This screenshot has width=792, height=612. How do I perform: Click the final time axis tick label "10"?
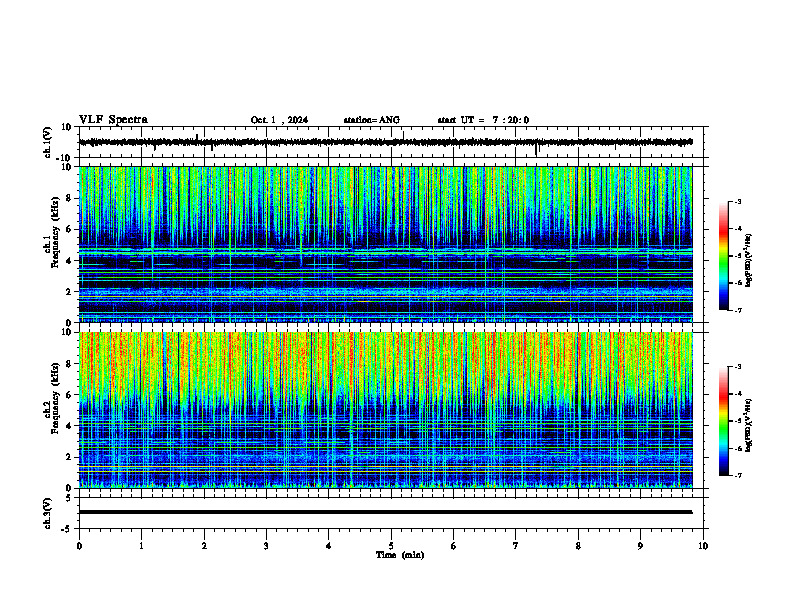point(703,546)
